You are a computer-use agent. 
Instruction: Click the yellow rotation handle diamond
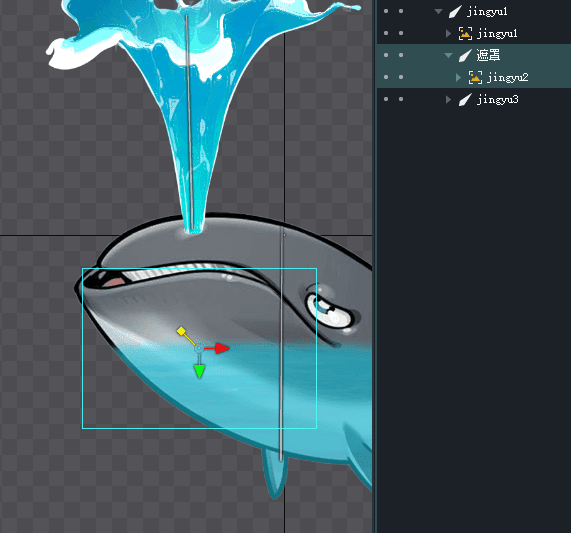[181, 331]
